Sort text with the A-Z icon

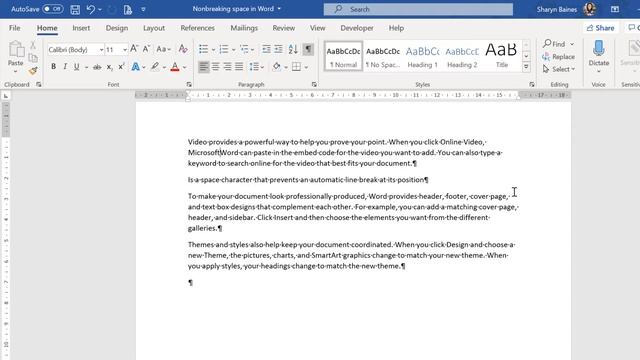click(293, 49)
